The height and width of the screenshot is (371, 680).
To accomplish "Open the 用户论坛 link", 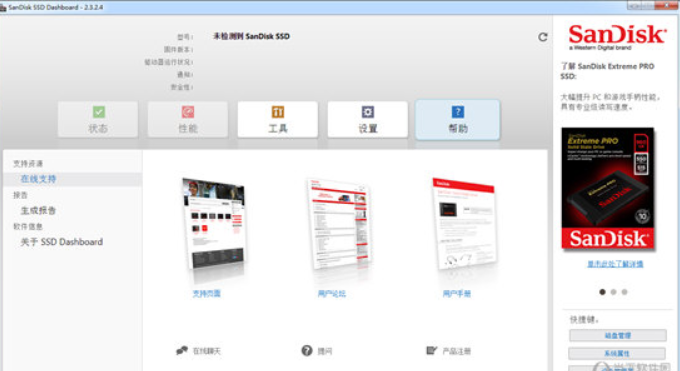I will click(332, 294).
